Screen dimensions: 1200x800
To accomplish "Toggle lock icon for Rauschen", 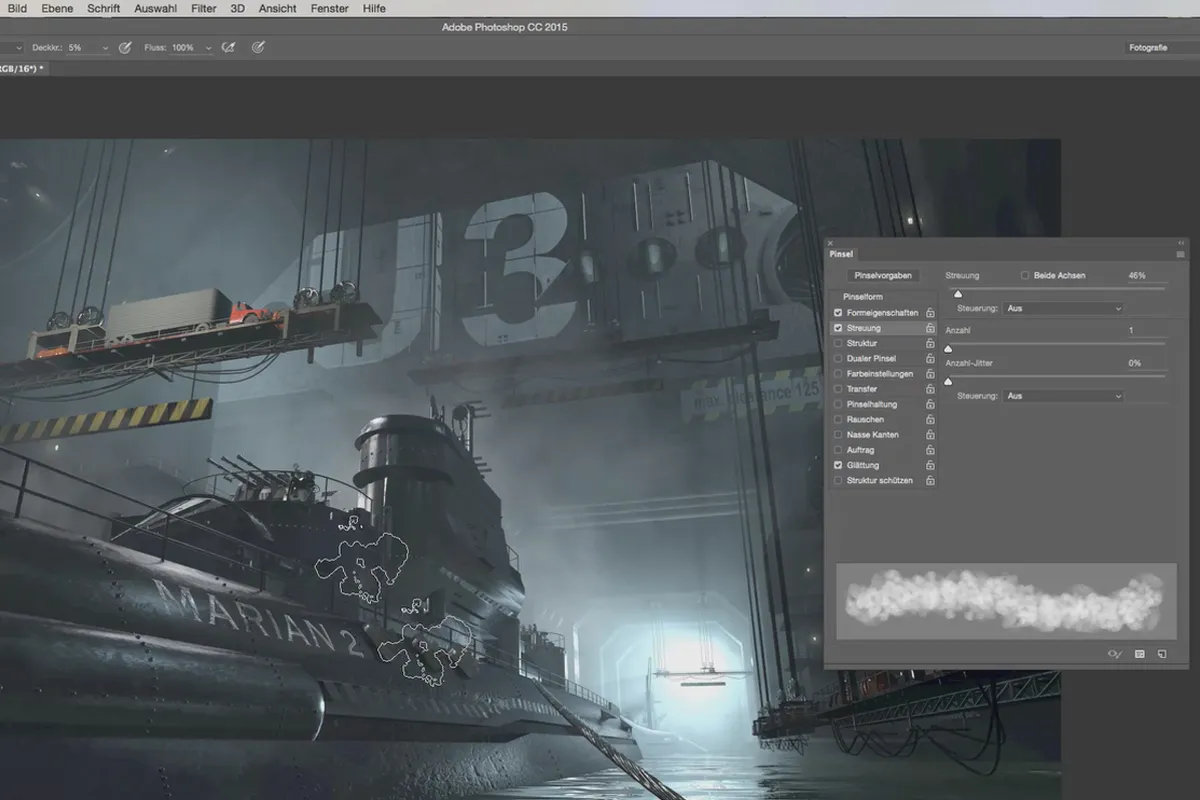I will (x=930, y=420).
